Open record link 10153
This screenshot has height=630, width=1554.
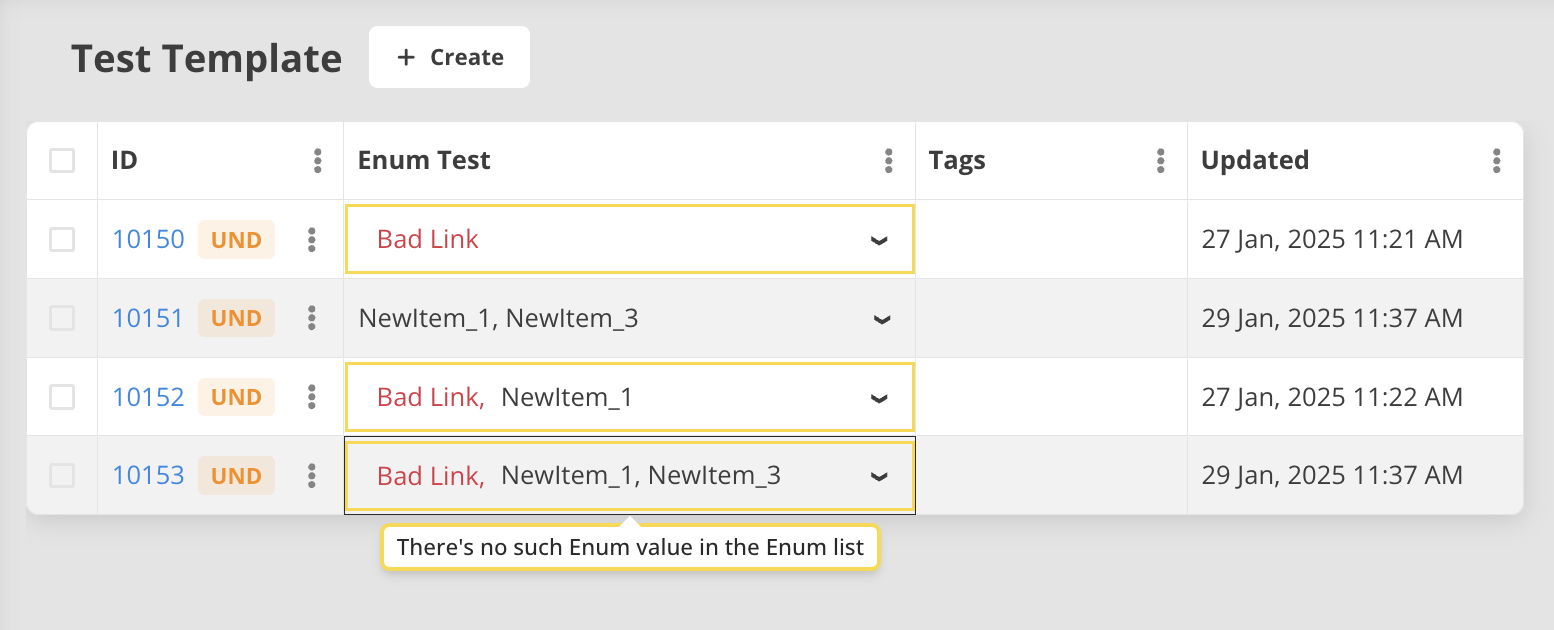pyautogui.click(x=148, y=476)
